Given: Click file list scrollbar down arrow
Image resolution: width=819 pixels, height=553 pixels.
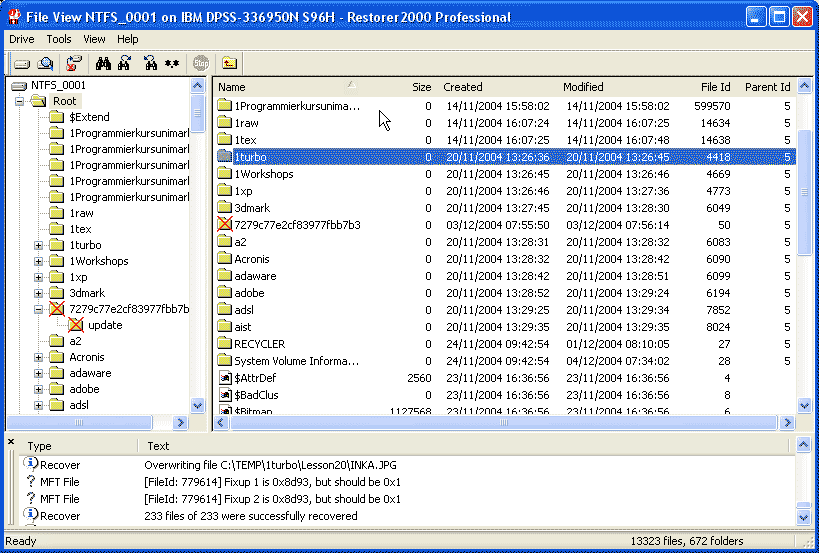Looking at the screenshot, I should click(x=804, y=405).
